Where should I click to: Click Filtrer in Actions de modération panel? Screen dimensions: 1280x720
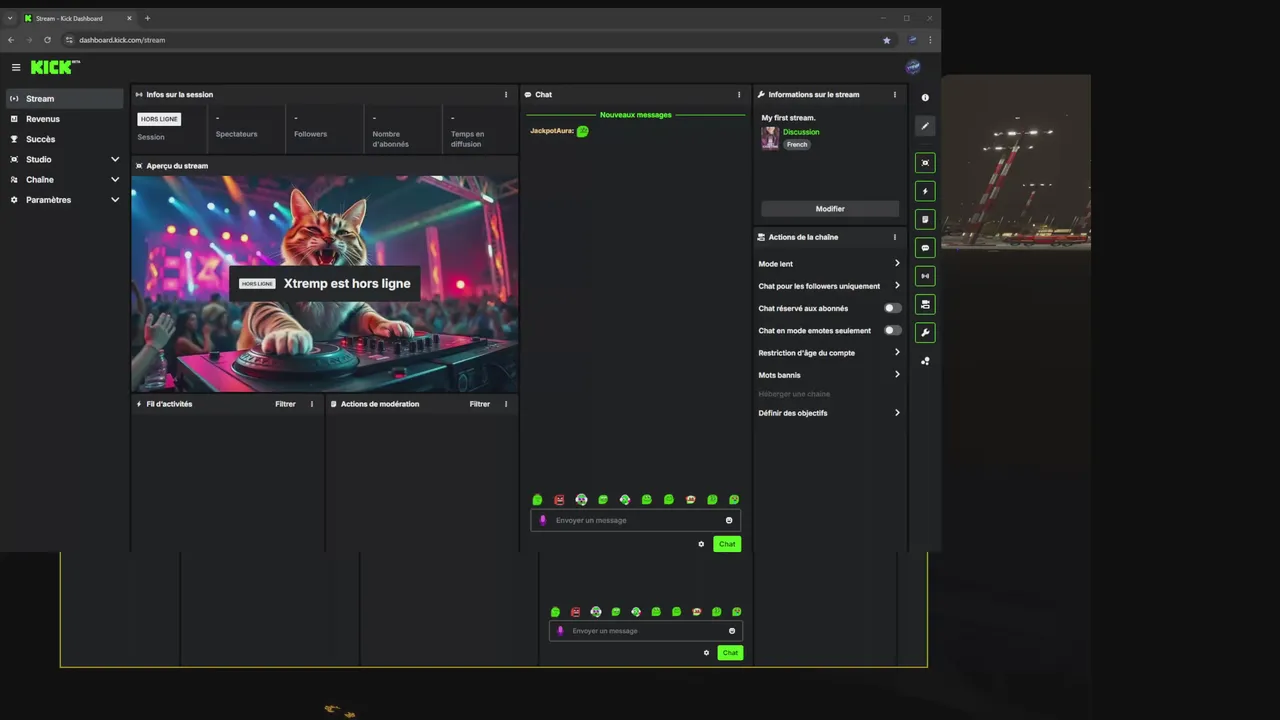click(x=480, y=404)
